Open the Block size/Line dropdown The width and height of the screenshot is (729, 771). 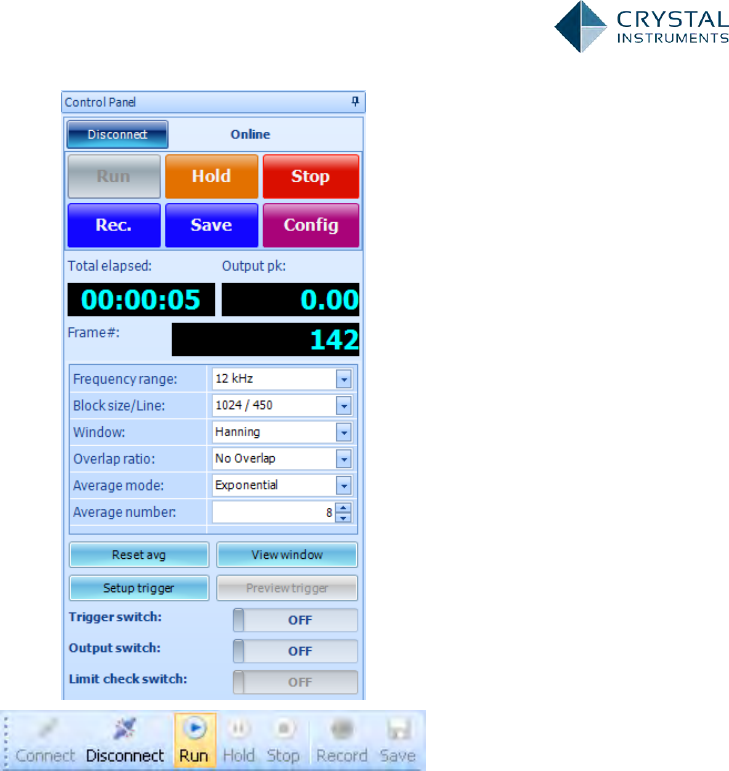pos(344,406)
